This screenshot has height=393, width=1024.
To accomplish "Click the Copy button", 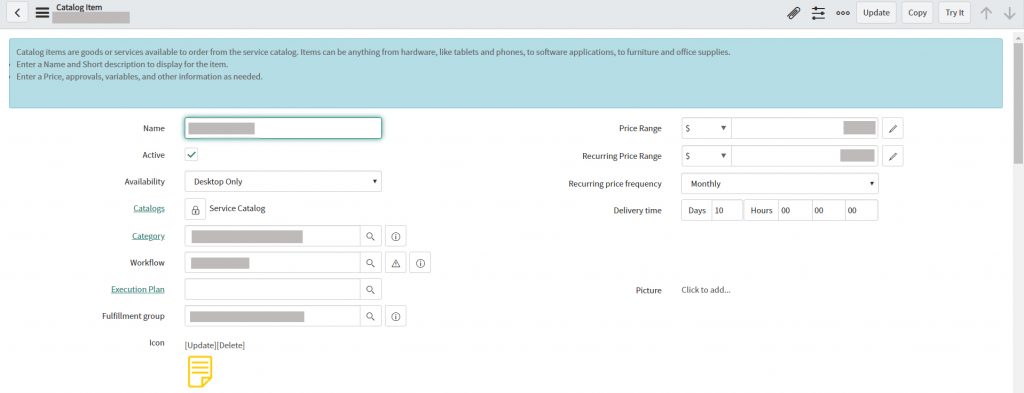I will pyautogui.click(x=918, y=12).
